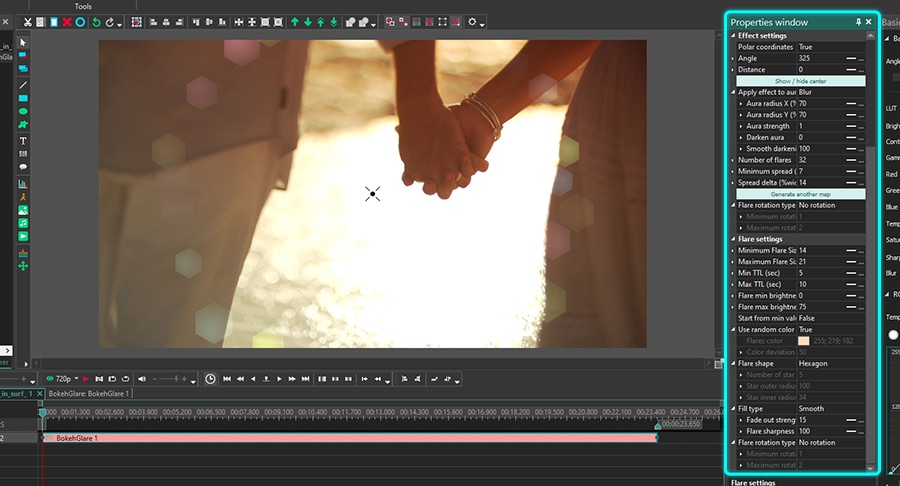
Task: Select the BokehGlare 1 timeline clip
Action: (x=350, y=438)
